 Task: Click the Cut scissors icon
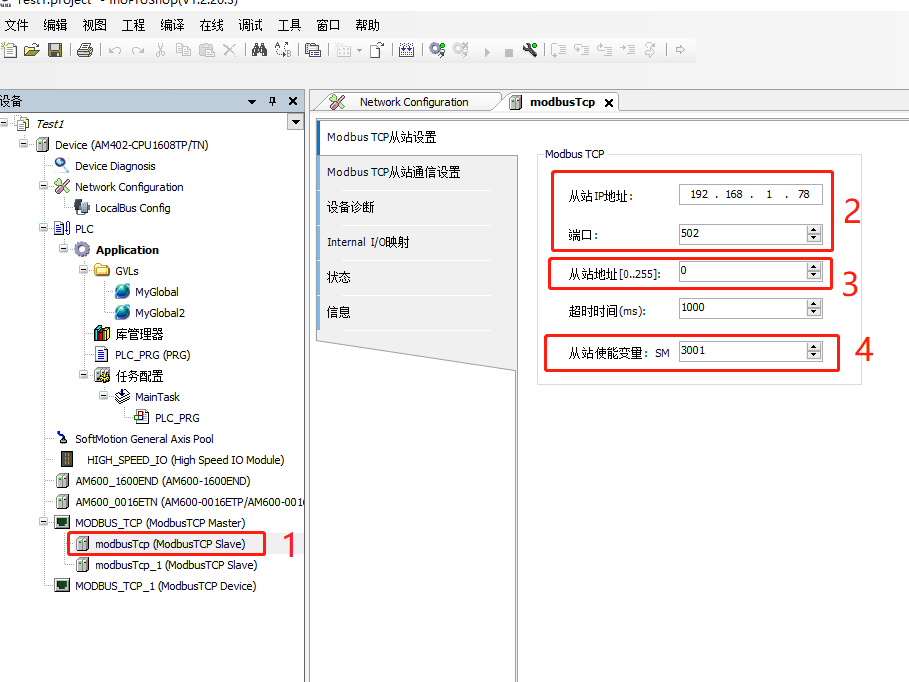point(161,50)
